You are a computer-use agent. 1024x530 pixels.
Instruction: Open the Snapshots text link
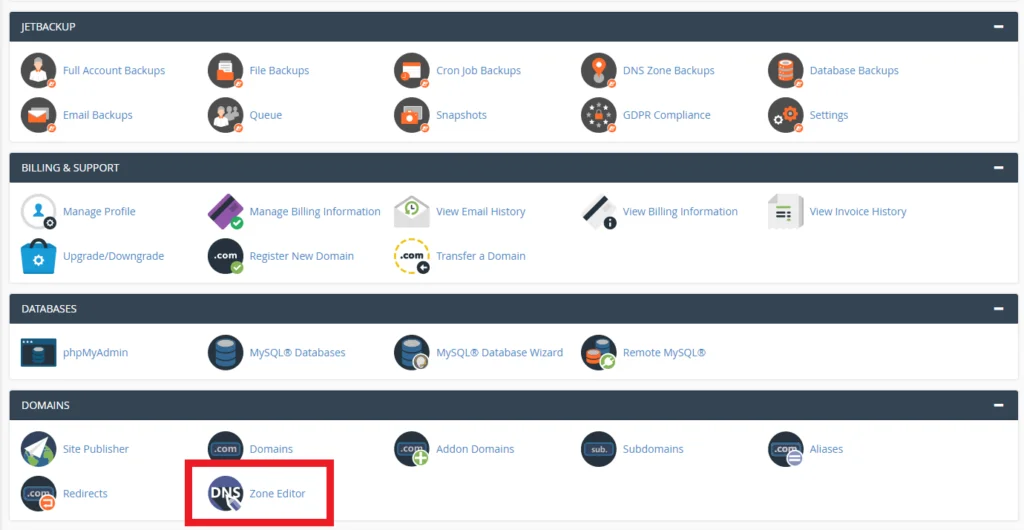(x=462, y=115)
